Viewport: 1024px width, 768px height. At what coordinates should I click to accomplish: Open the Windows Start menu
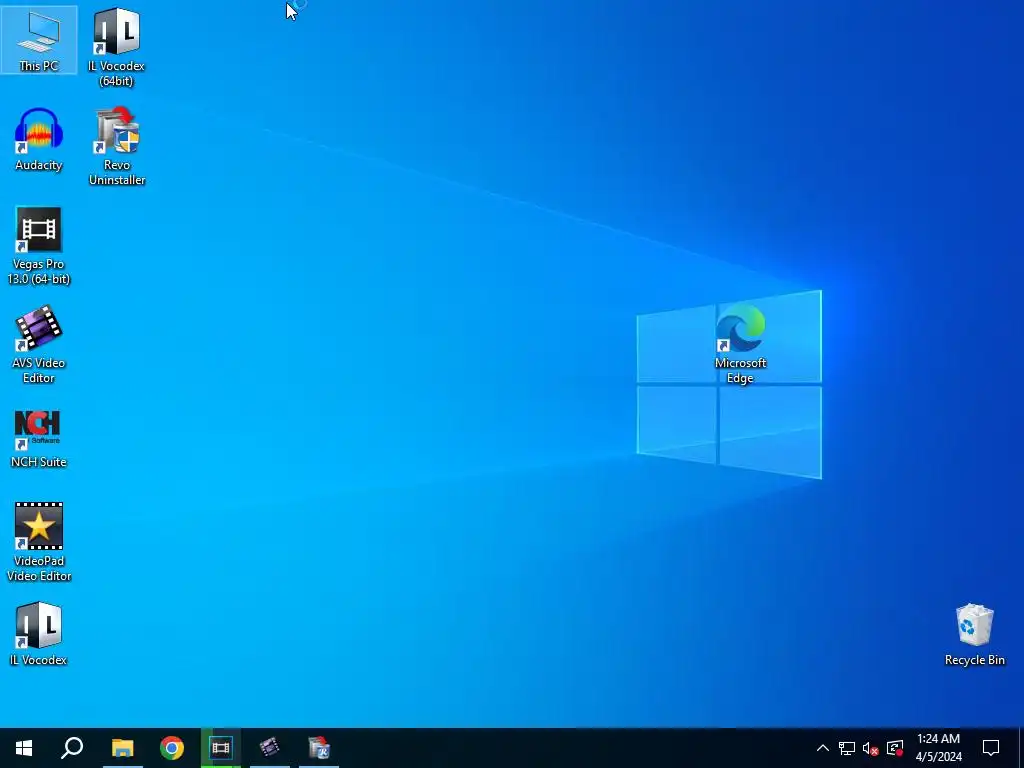pyautogui.click(x=24, y=748)
